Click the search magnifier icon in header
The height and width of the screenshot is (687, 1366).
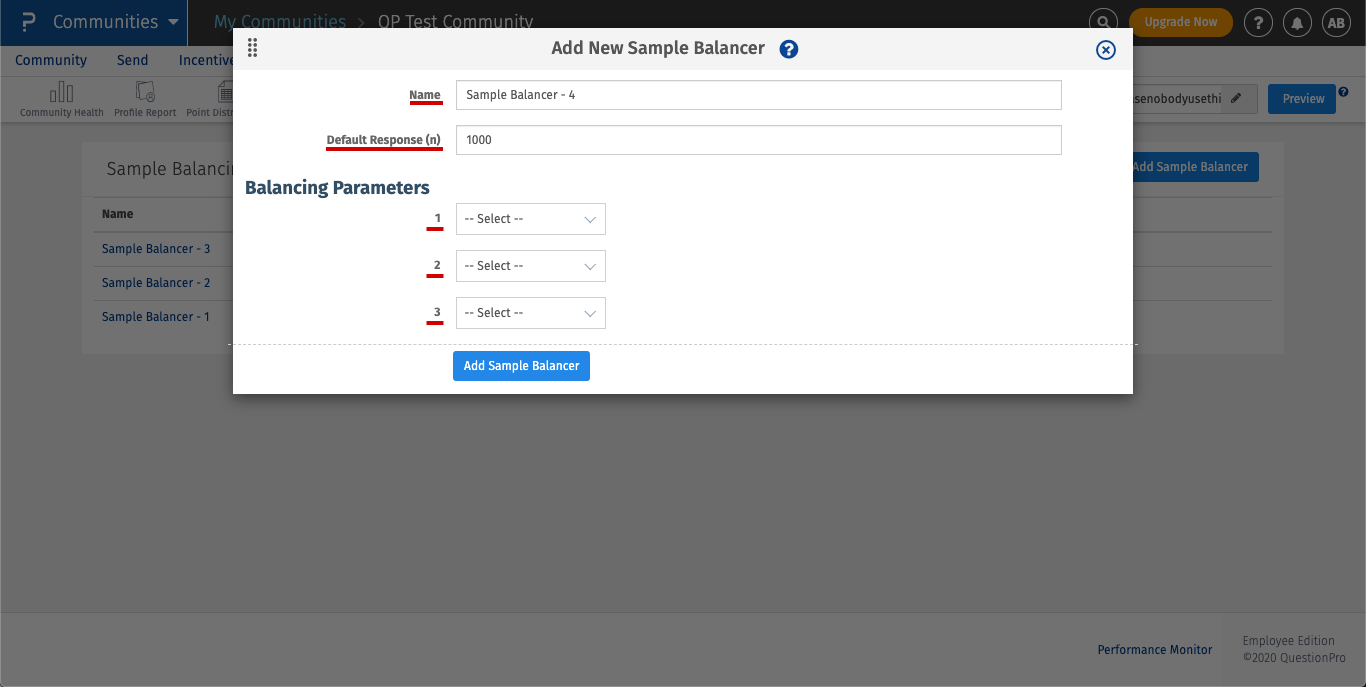click(x=1103, y=22)
